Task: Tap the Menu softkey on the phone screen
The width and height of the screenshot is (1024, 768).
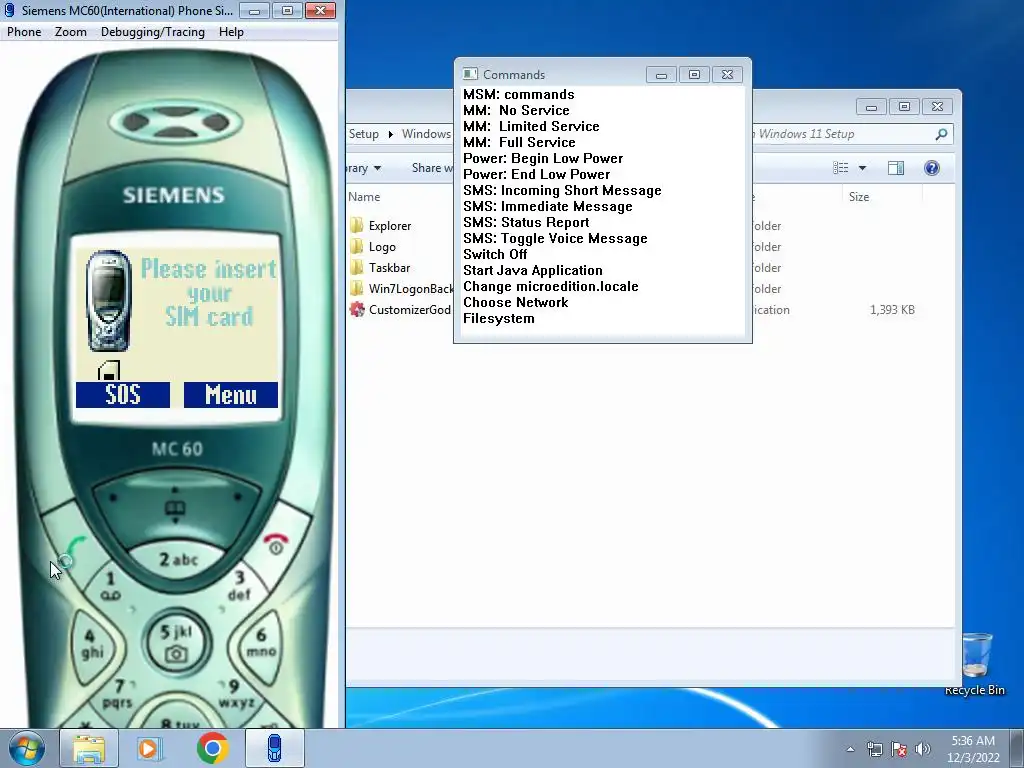Action: (x=231, y=395)
